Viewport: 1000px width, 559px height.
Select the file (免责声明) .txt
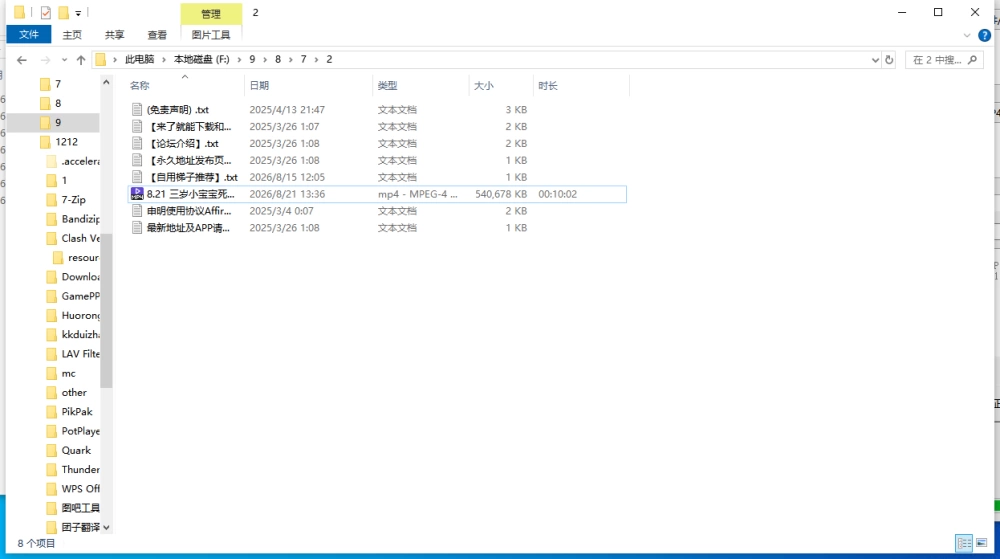click(x=178, y=110)
